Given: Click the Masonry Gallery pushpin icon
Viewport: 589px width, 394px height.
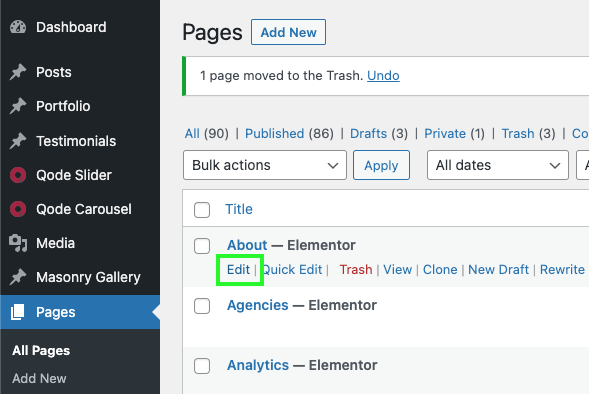Looking at the screenshot, I should [18, 277].
